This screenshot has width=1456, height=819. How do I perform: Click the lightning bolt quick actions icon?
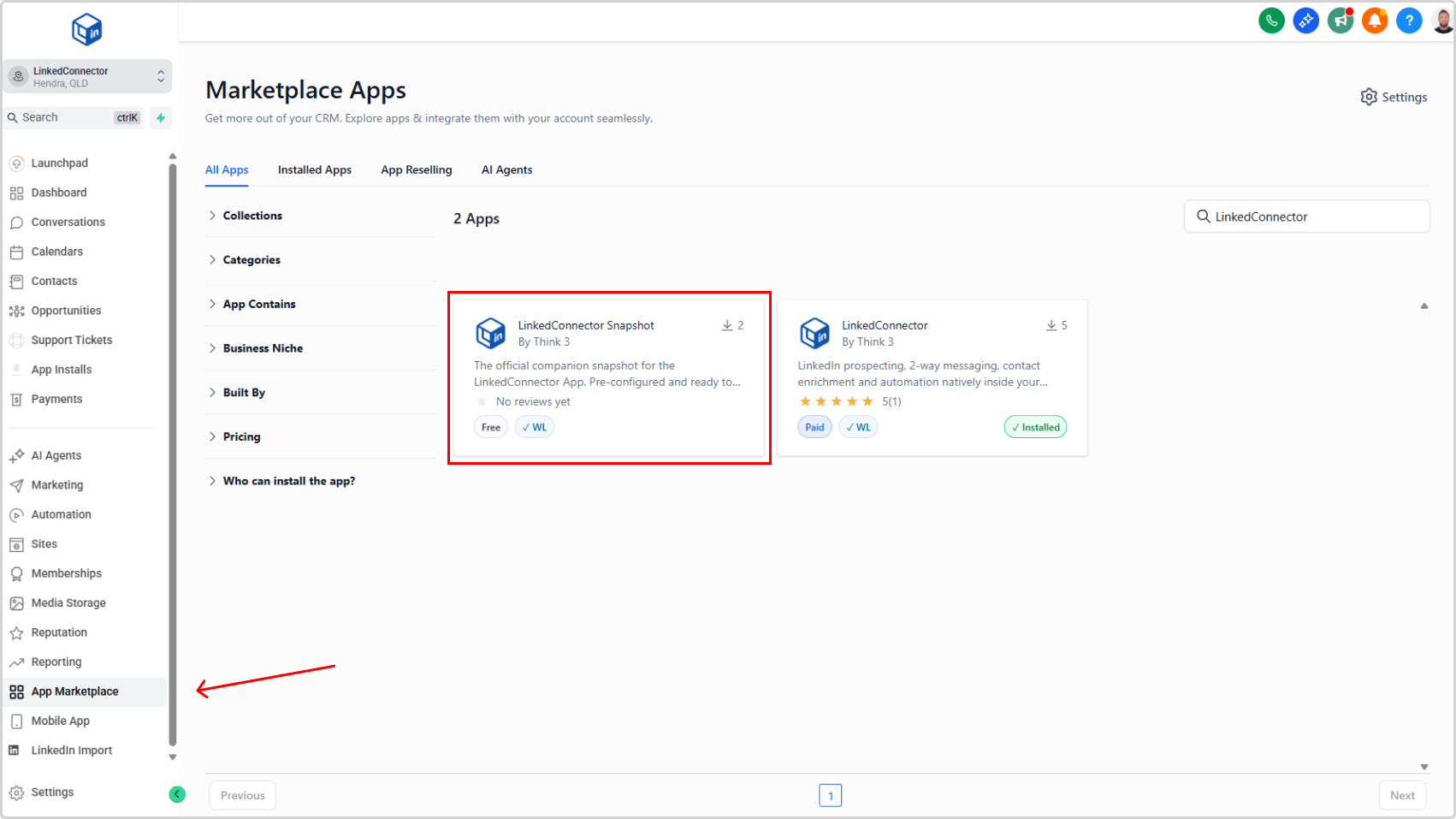[160, 118]
